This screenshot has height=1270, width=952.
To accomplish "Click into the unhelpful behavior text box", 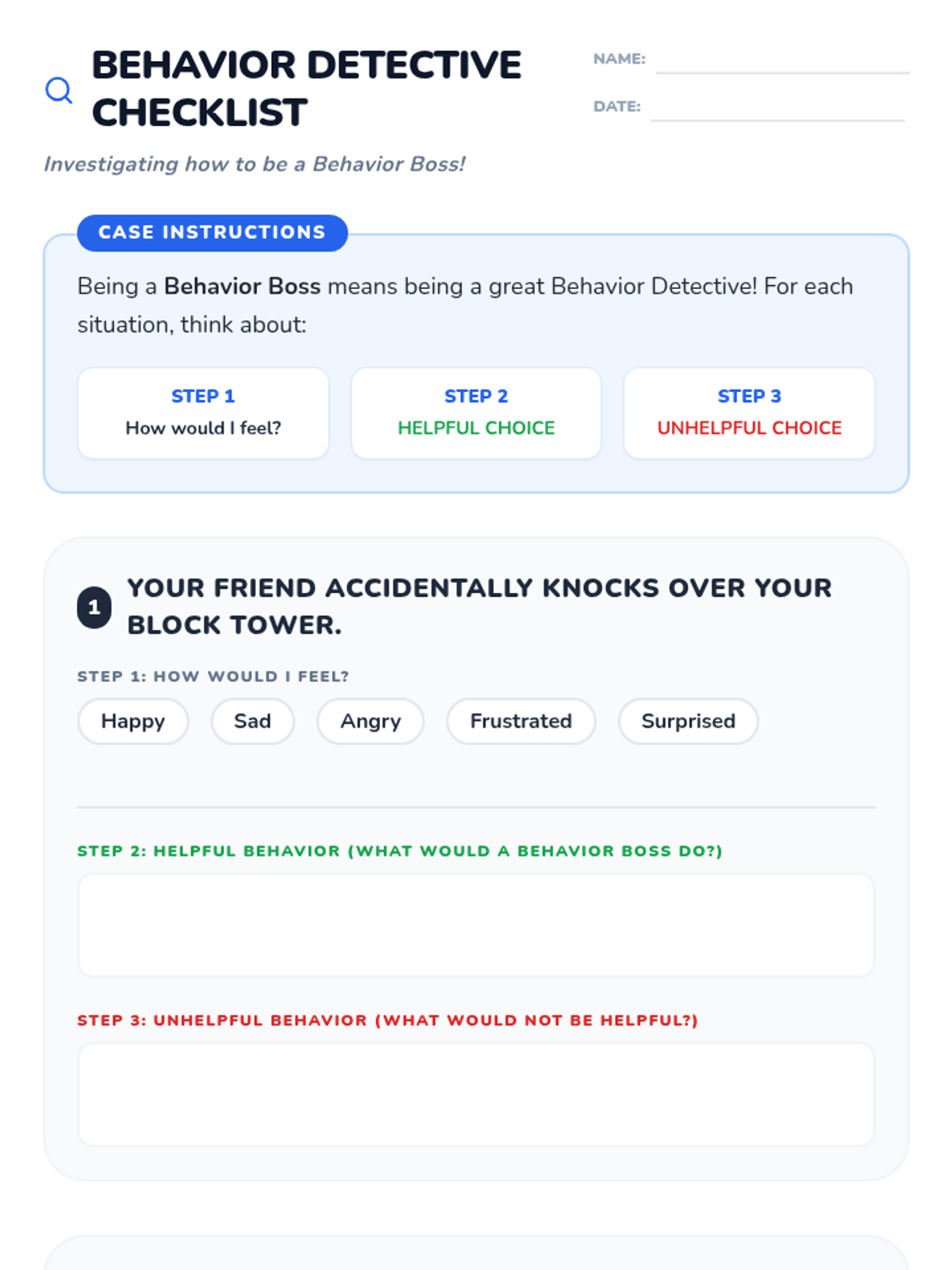I will (x=476, y=1094).
